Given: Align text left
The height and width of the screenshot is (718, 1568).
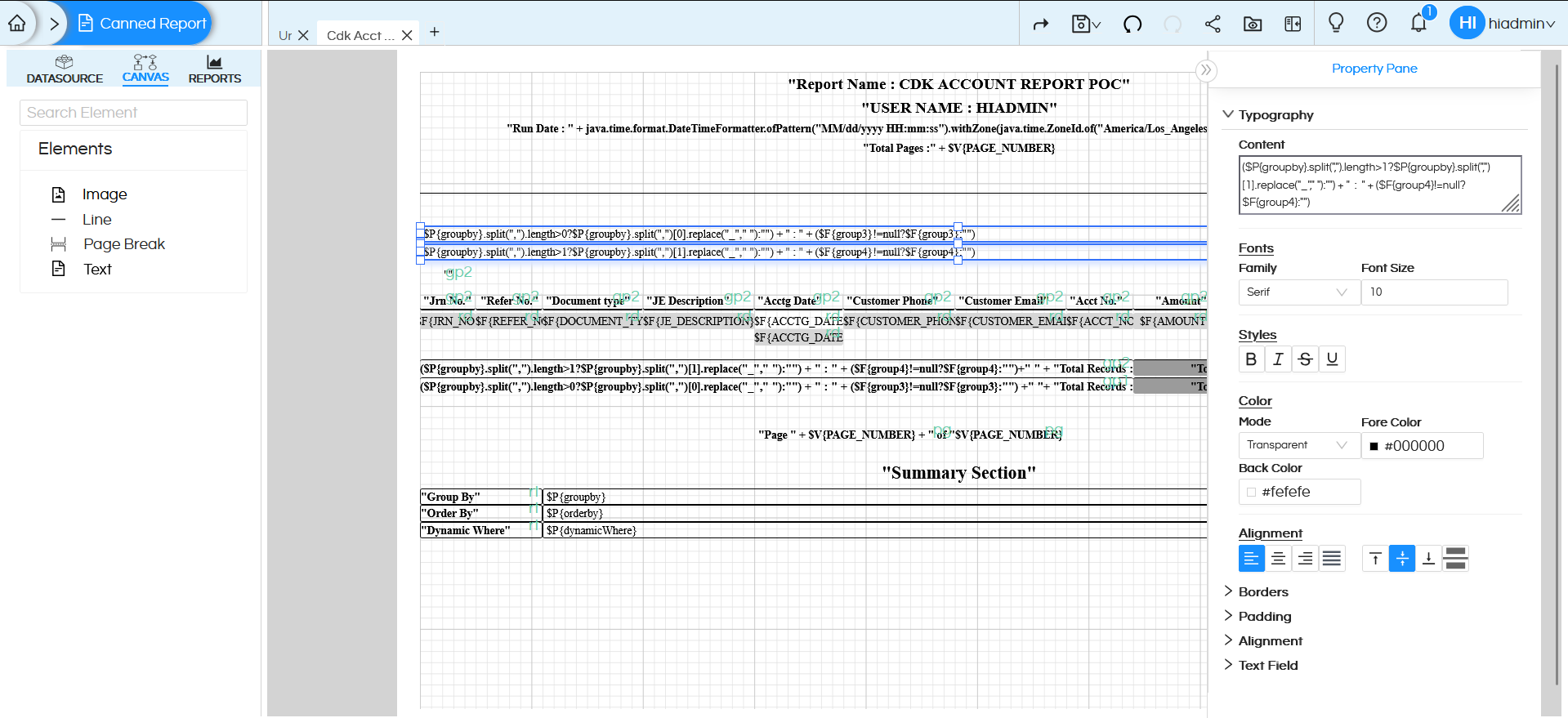Looking at the screenshot, I should pyautogui.click(x=1252, y=559).
